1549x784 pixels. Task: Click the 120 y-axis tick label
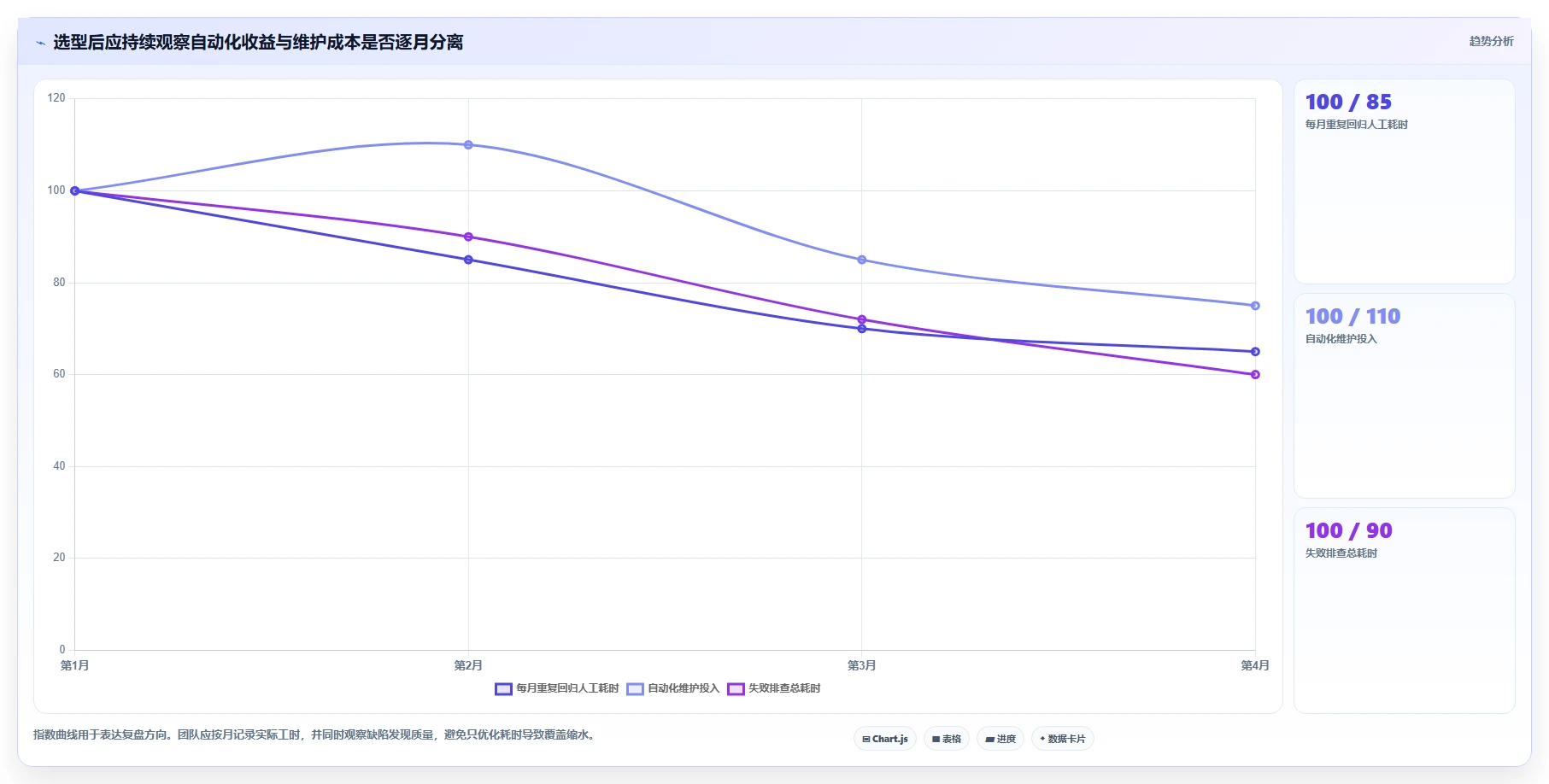[56, 98]
